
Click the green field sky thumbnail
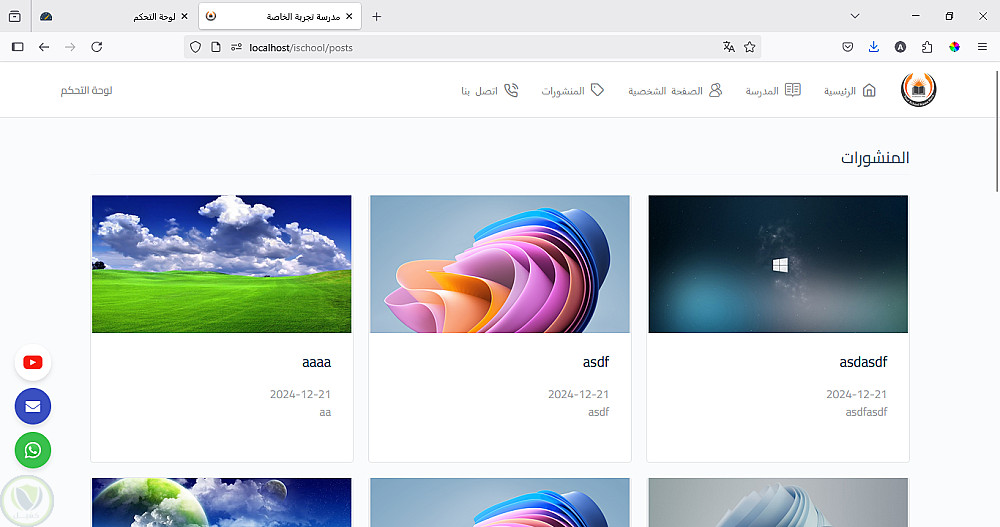point(221,264)
